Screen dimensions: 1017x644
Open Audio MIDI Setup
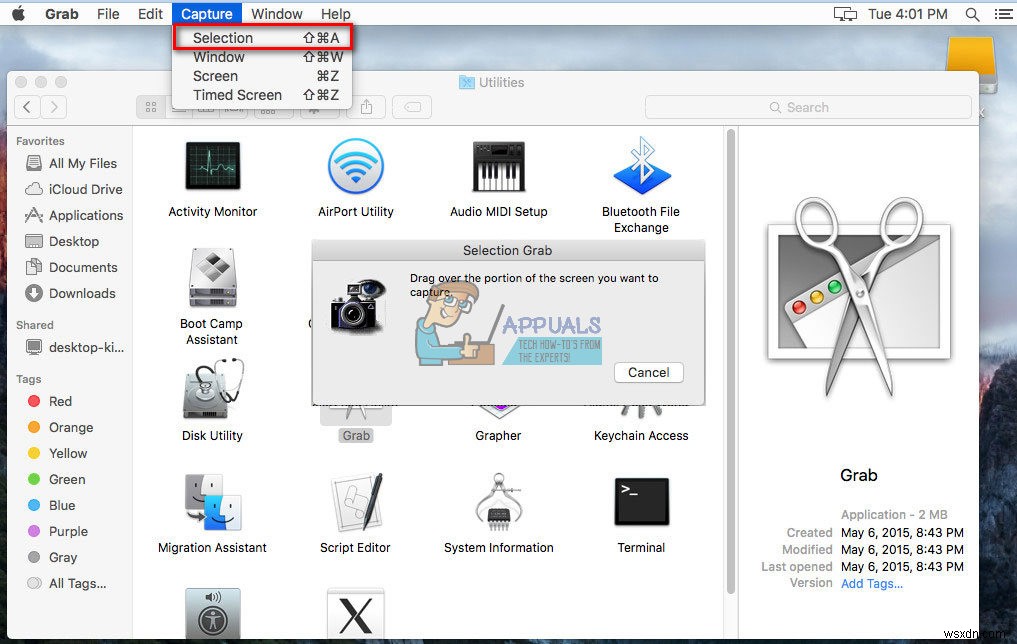point(498,165)
